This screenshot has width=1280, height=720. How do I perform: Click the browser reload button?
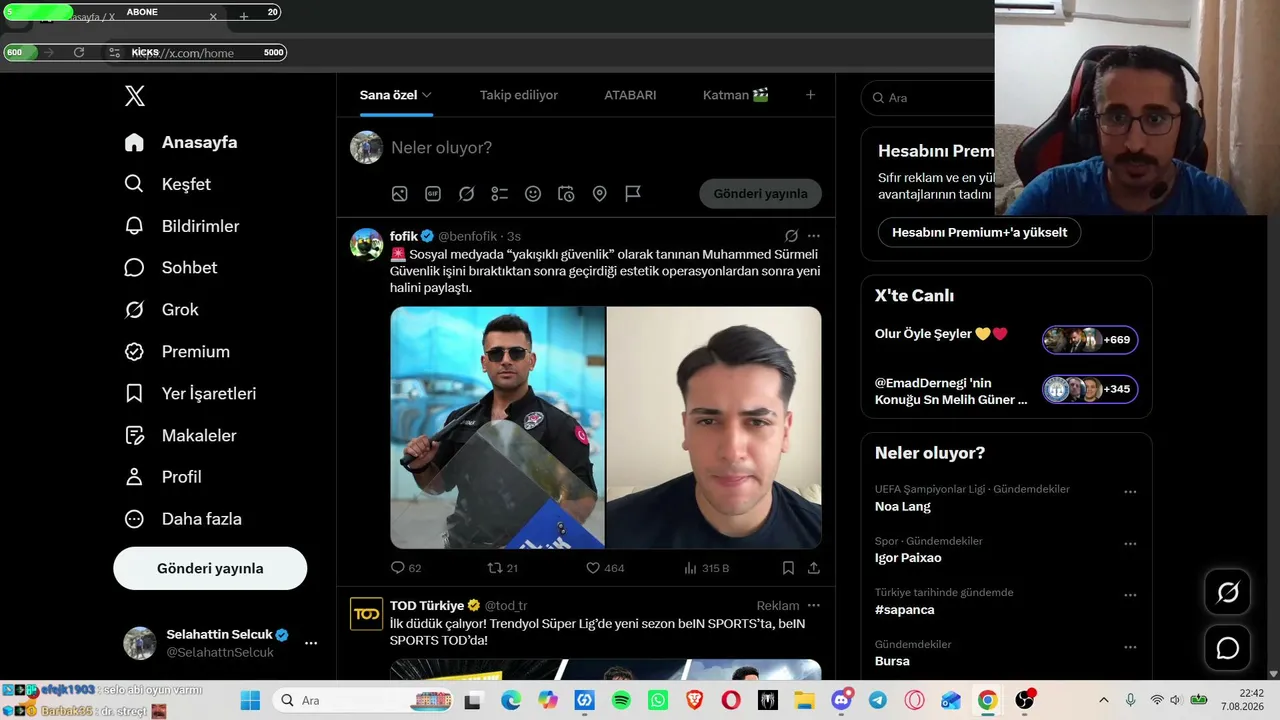tap(79, 52)
